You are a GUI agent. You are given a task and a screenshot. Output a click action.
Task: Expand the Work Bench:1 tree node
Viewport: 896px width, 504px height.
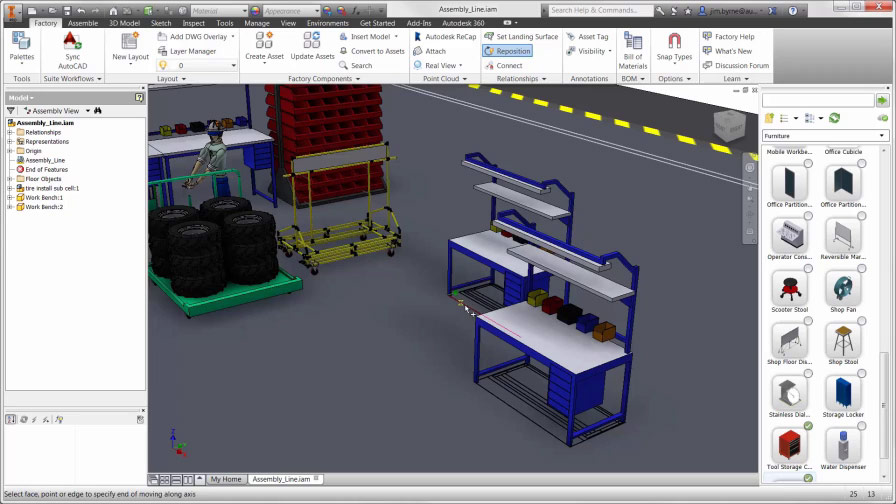click(x=10, y=198)
